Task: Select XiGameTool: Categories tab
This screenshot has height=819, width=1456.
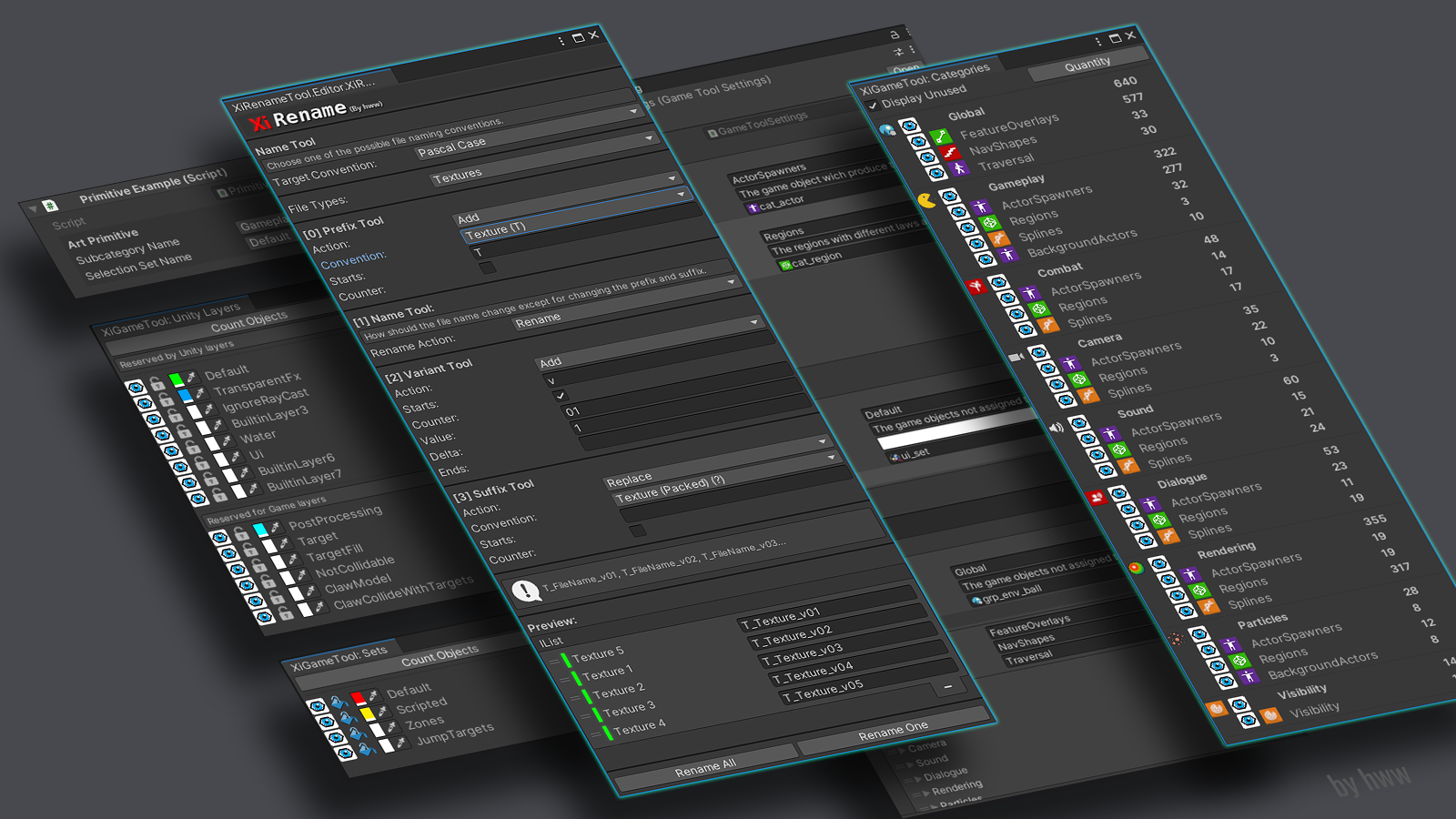Action: (x=925, y=79)
